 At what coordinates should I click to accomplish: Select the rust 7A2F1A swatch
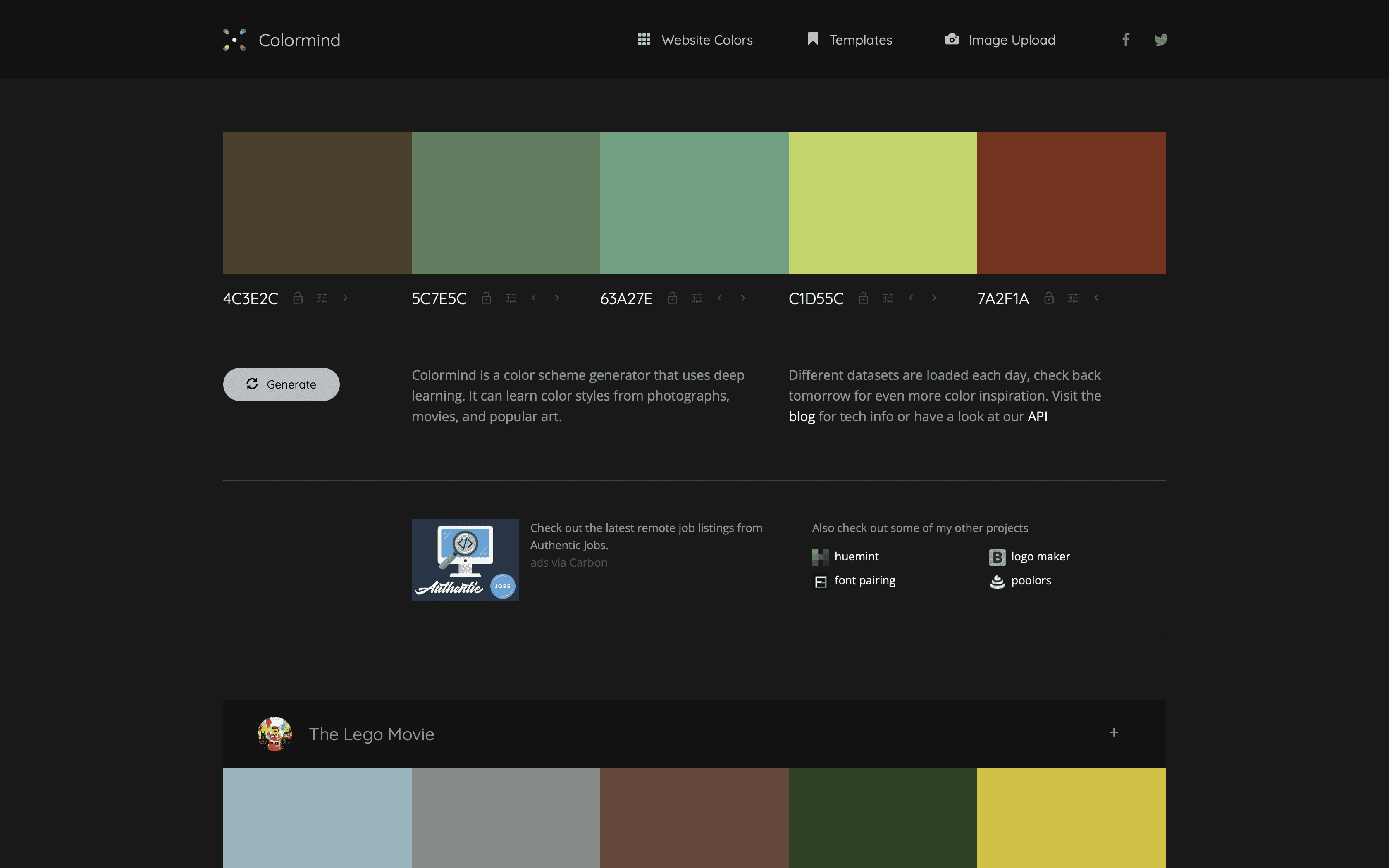pyautogui.click(x=1071, y=203)
